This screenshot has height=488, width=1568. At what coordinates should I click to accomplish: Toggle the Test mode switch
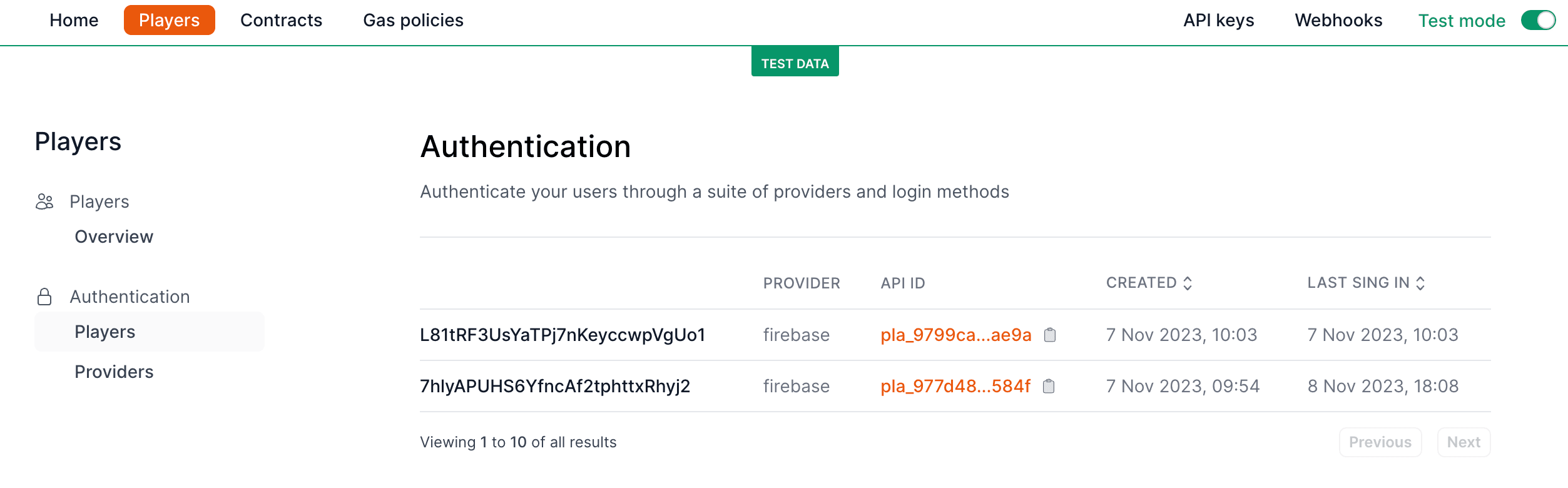coord(1538,21)
